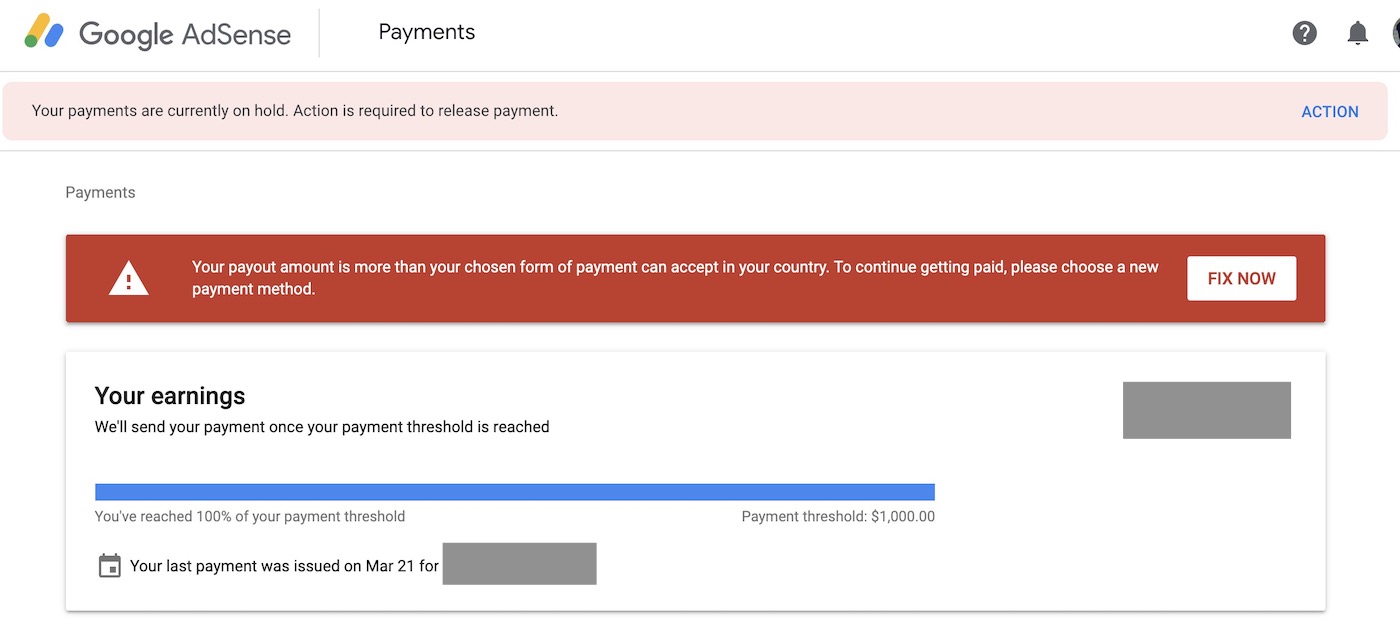Click the redacted earnings amount box
Screen dimensions: 1400x624
pos(1207,410)
